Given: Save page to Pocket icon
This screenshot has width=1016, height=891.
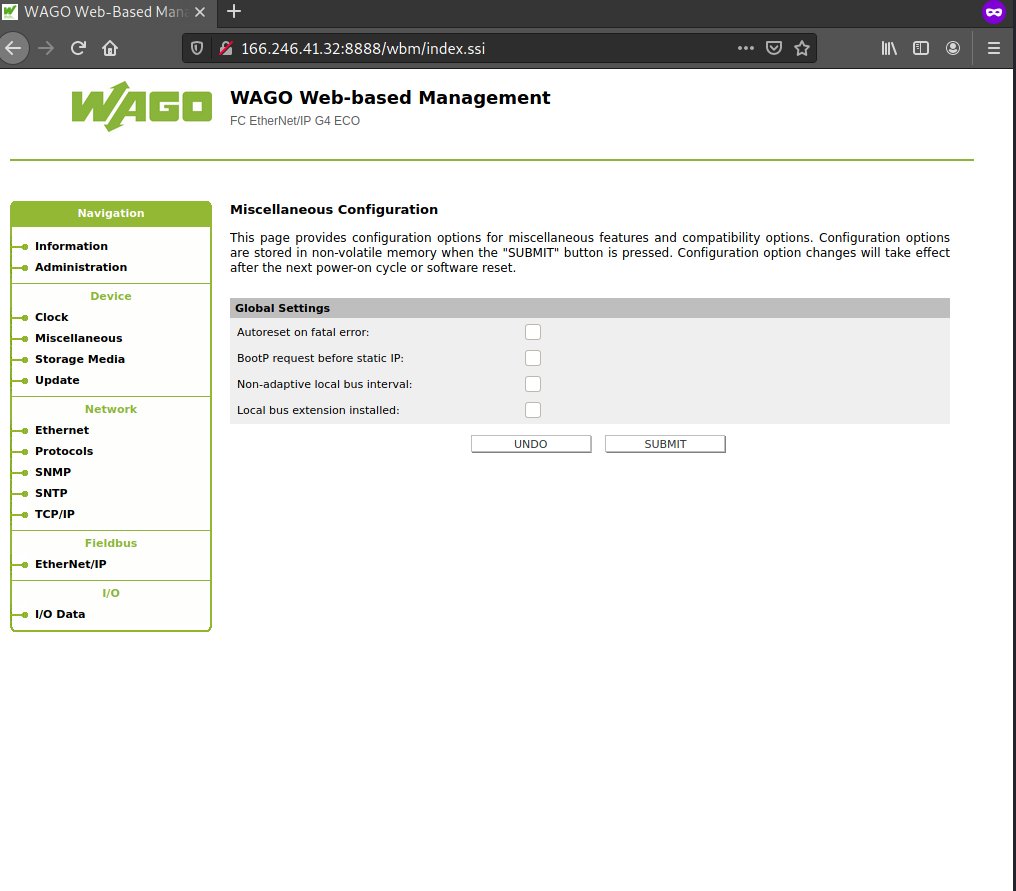Looking at the screenshot, I should pos(774,48).
